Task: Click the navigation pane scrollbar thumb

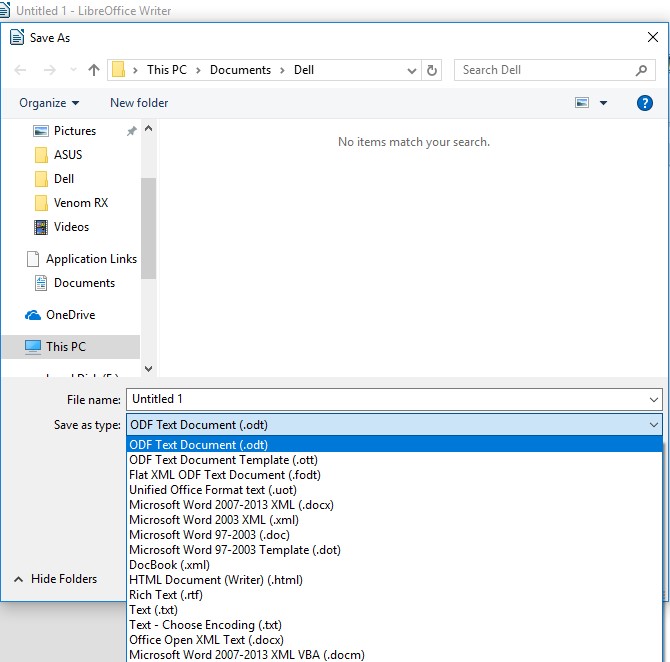Action: [149, 228]
